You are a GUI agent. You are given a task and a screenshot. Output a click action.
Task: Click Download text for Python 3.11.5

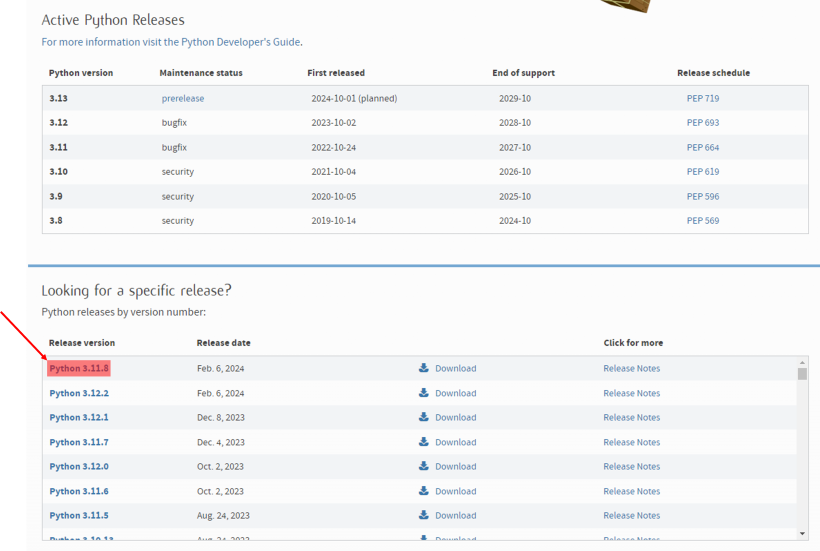pos(455,515)
